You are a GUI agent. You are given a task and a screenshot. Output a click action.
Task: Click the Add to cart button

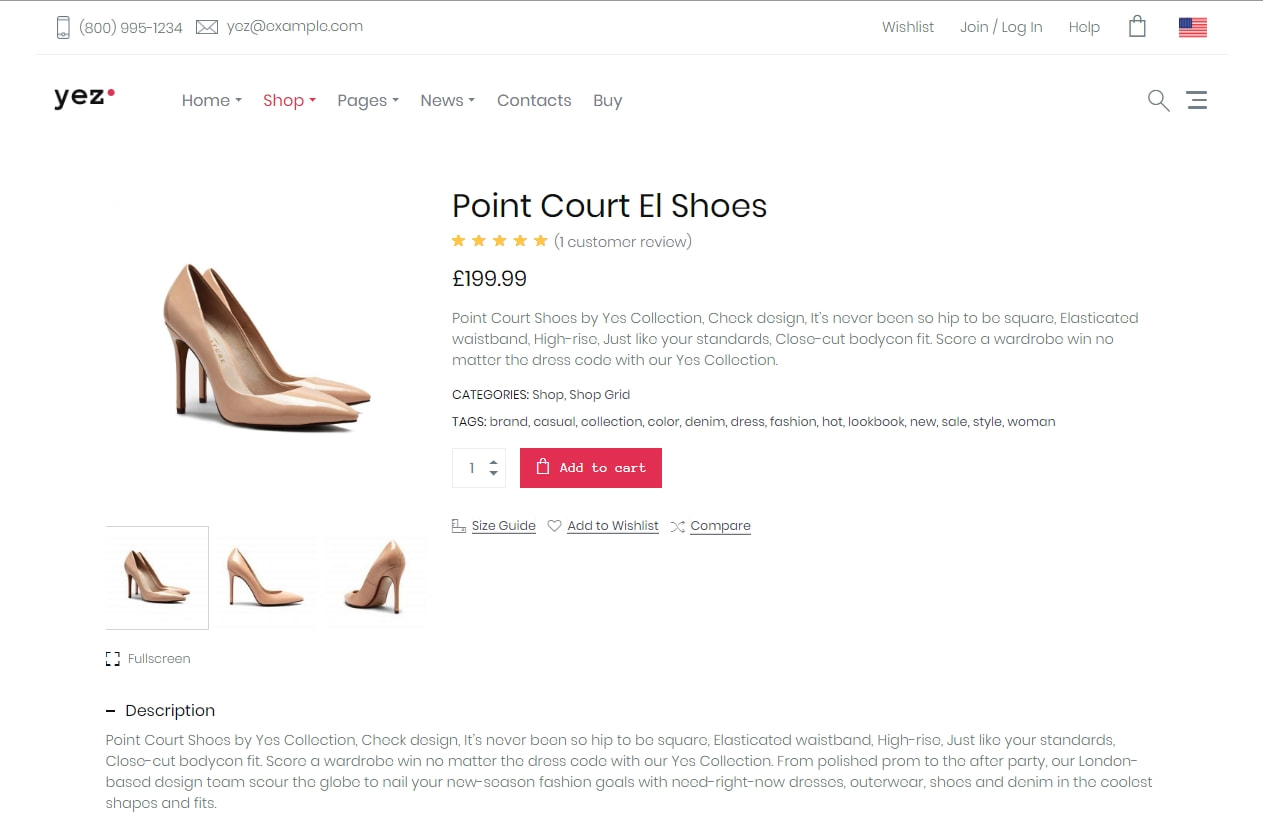coord(591,468)
